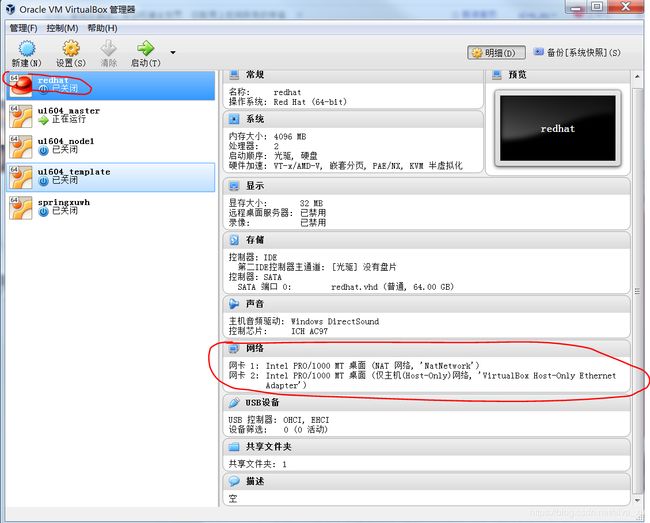Open the 帮助(H) menu
The height and width of the screenshot is (523, 650).
coord(102,28)
